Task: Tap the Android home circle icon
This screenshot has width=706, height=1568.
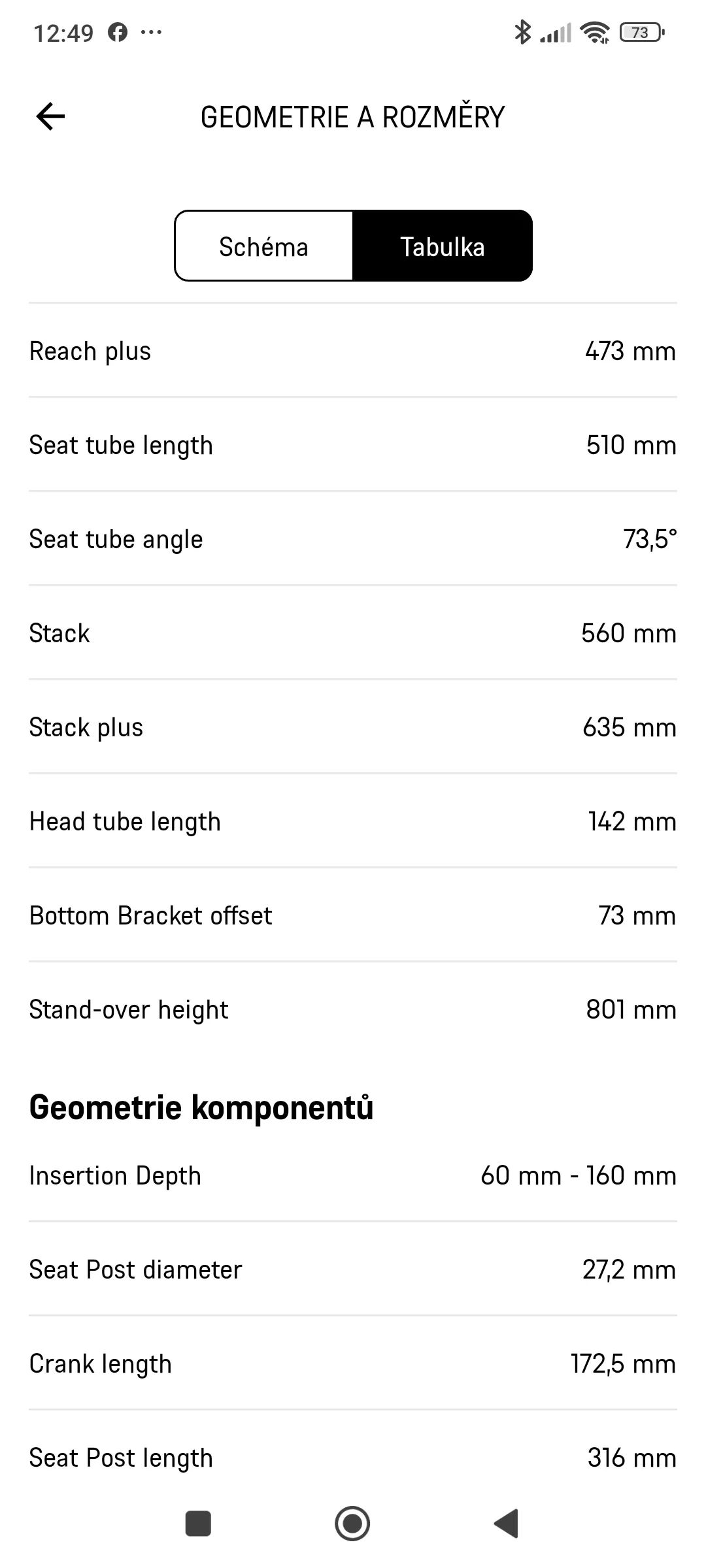Action: coord(352,1524)
